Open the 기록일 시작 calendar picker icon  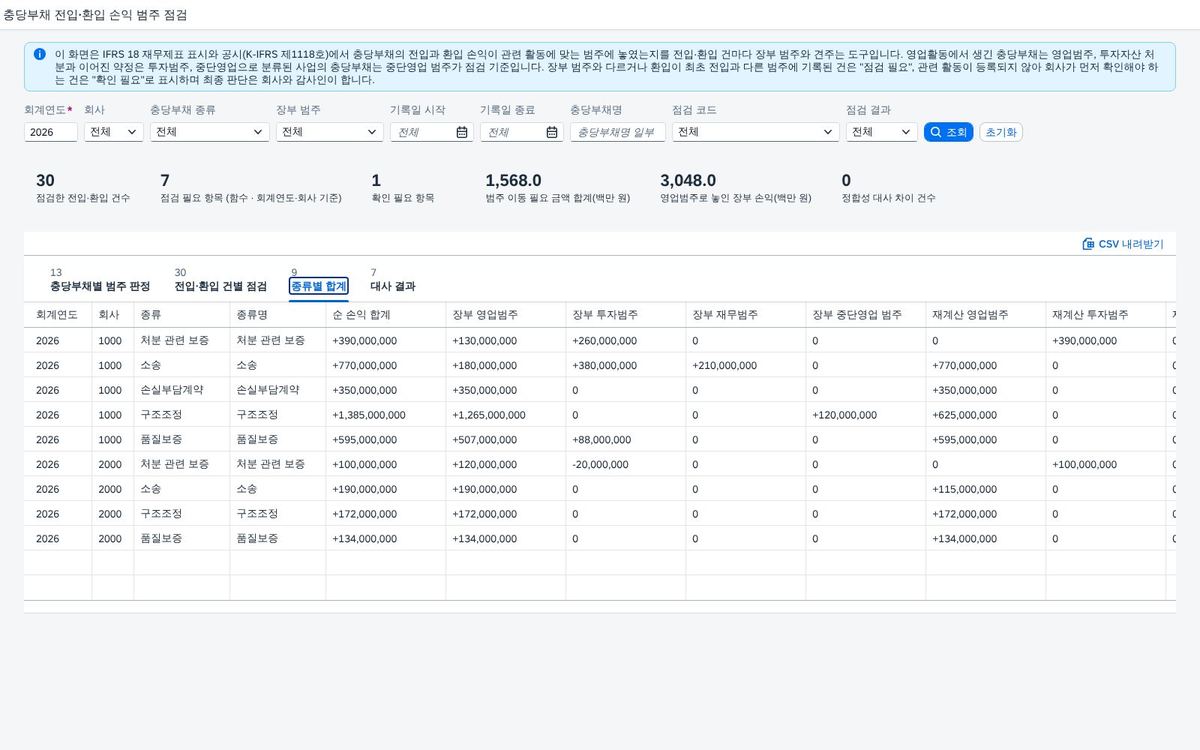pyautogui.click(x=462, y=132)
